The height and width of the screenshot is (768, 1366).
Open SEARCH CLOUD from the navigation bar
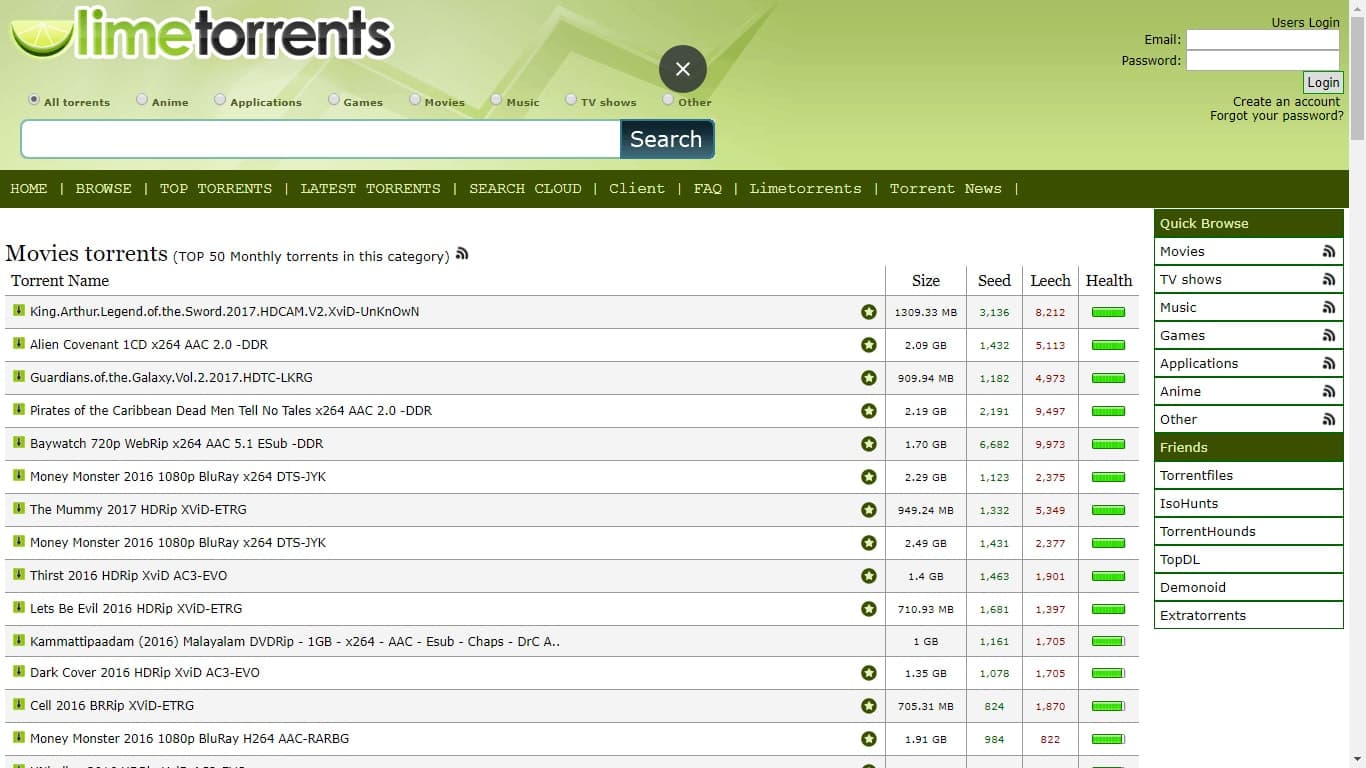click(525, 189)
